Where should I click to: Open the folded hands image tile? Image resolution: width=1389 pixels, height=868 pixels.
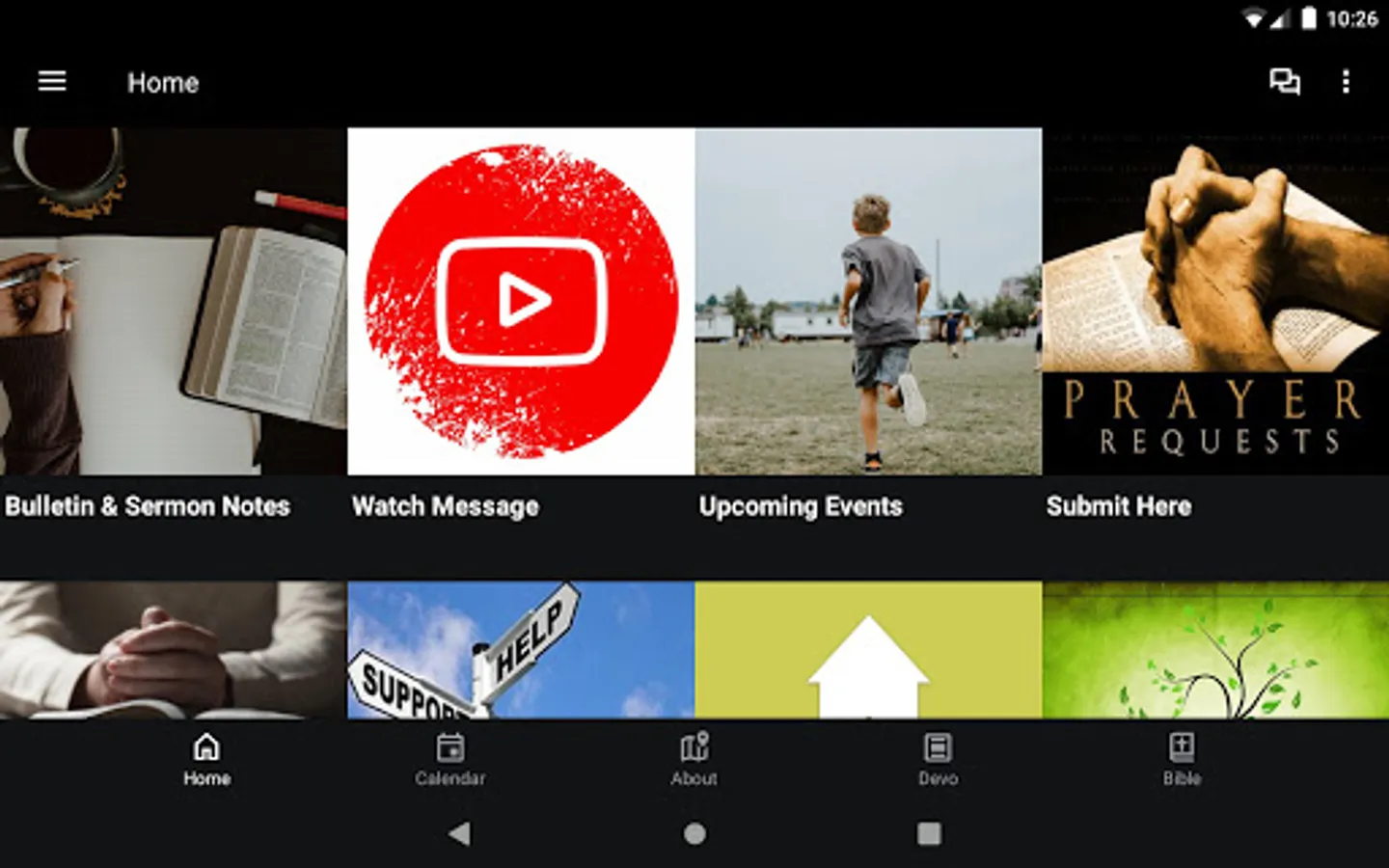[x=174, y=650]
